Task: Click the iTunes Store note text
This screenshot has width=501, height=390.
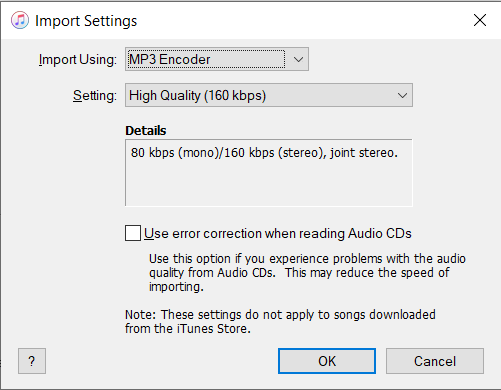Action: tap(280, 321)
